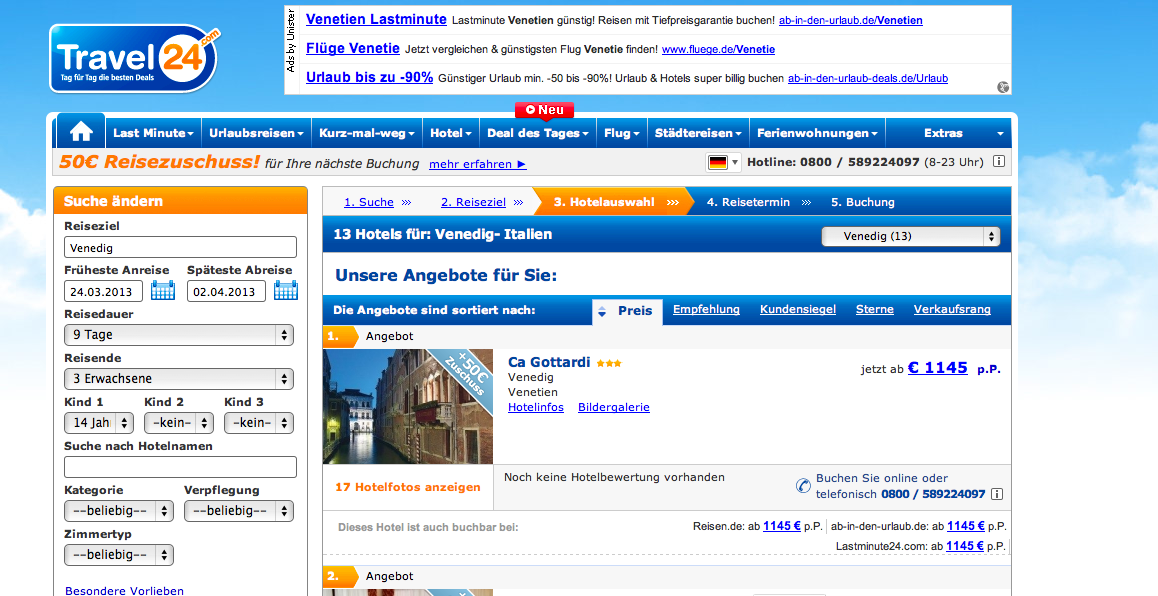Open calendar for Späteste Abreise date

pyautogui.click(x=285, y=291)
